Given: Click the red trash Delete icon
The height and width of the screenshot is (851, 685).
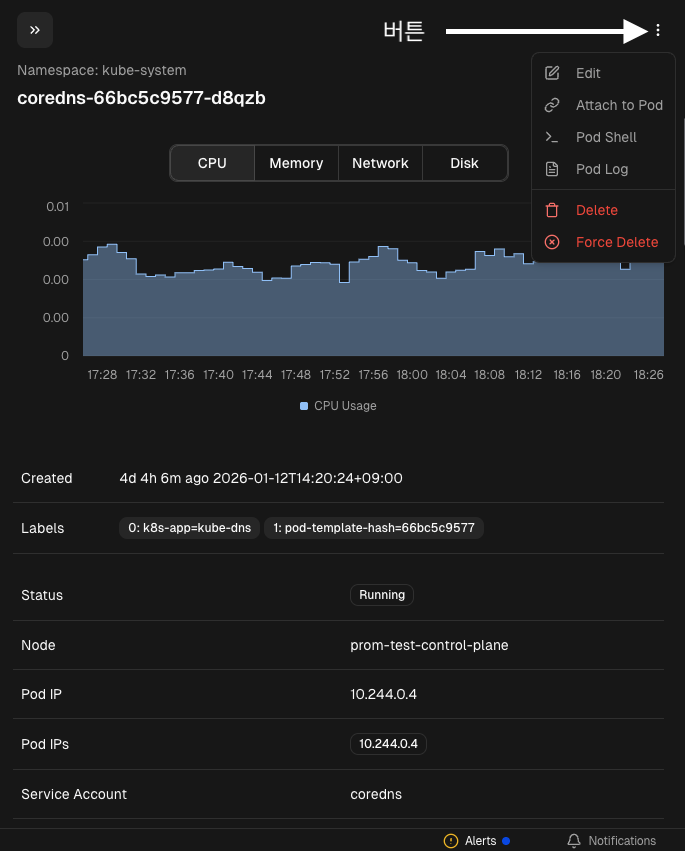Looking at the screenshot, I should (551, 210).
